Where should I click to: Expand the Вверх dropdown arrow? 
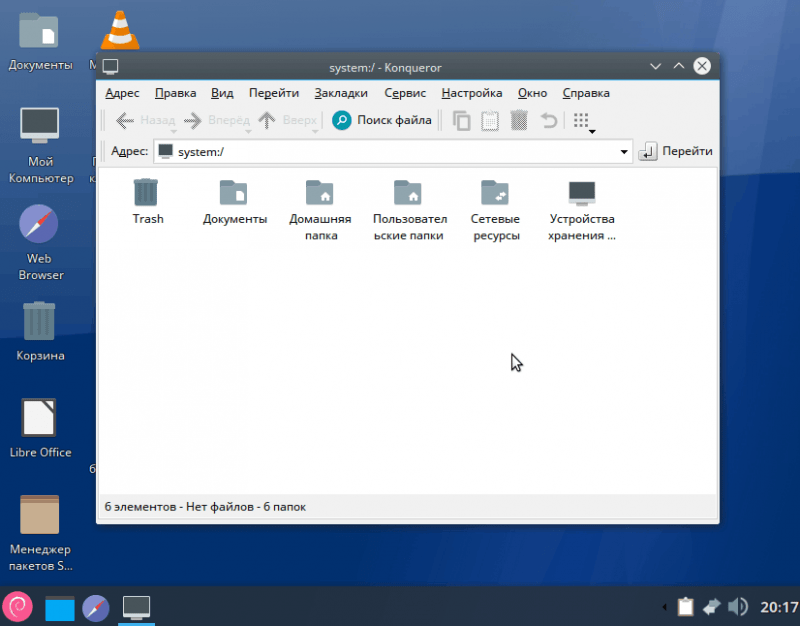[315, 132]
